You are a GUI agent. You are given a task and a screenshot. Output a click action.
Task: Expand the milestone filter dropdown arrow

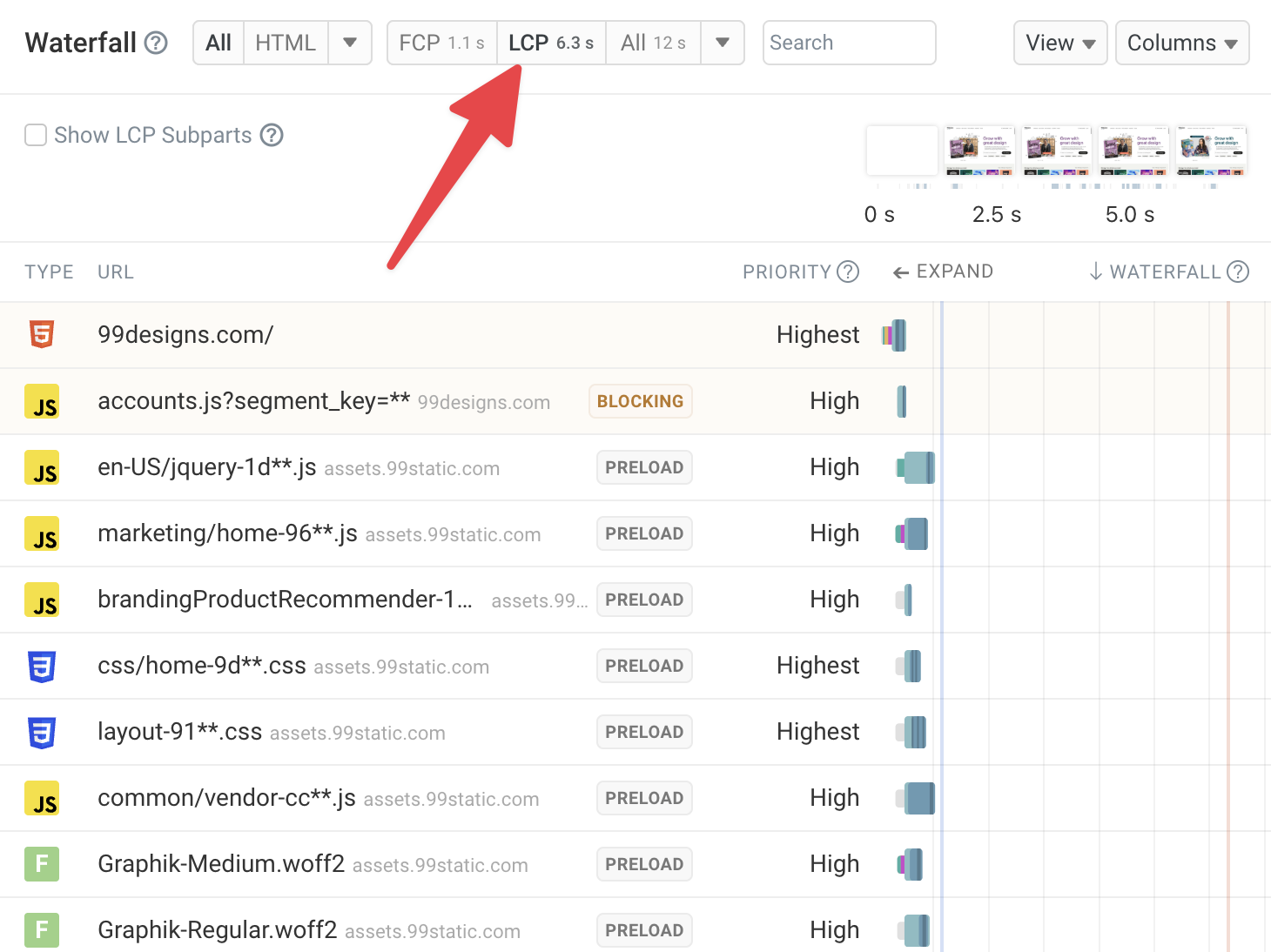pyautogui.click(x=723, y=43)
